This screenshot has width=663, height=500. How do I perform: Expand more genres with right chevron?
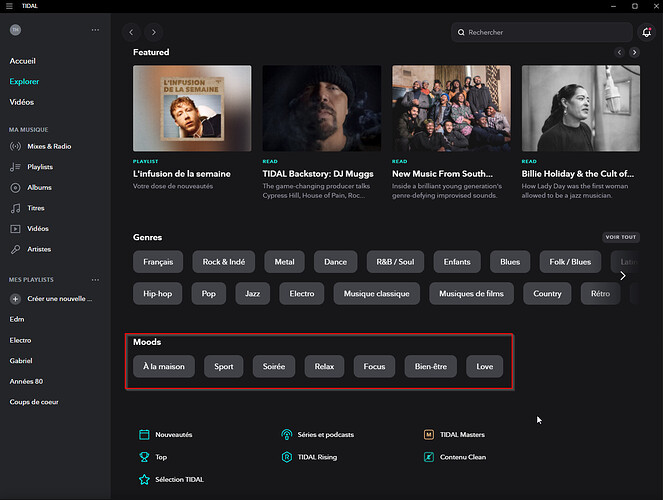click(623, 276)
